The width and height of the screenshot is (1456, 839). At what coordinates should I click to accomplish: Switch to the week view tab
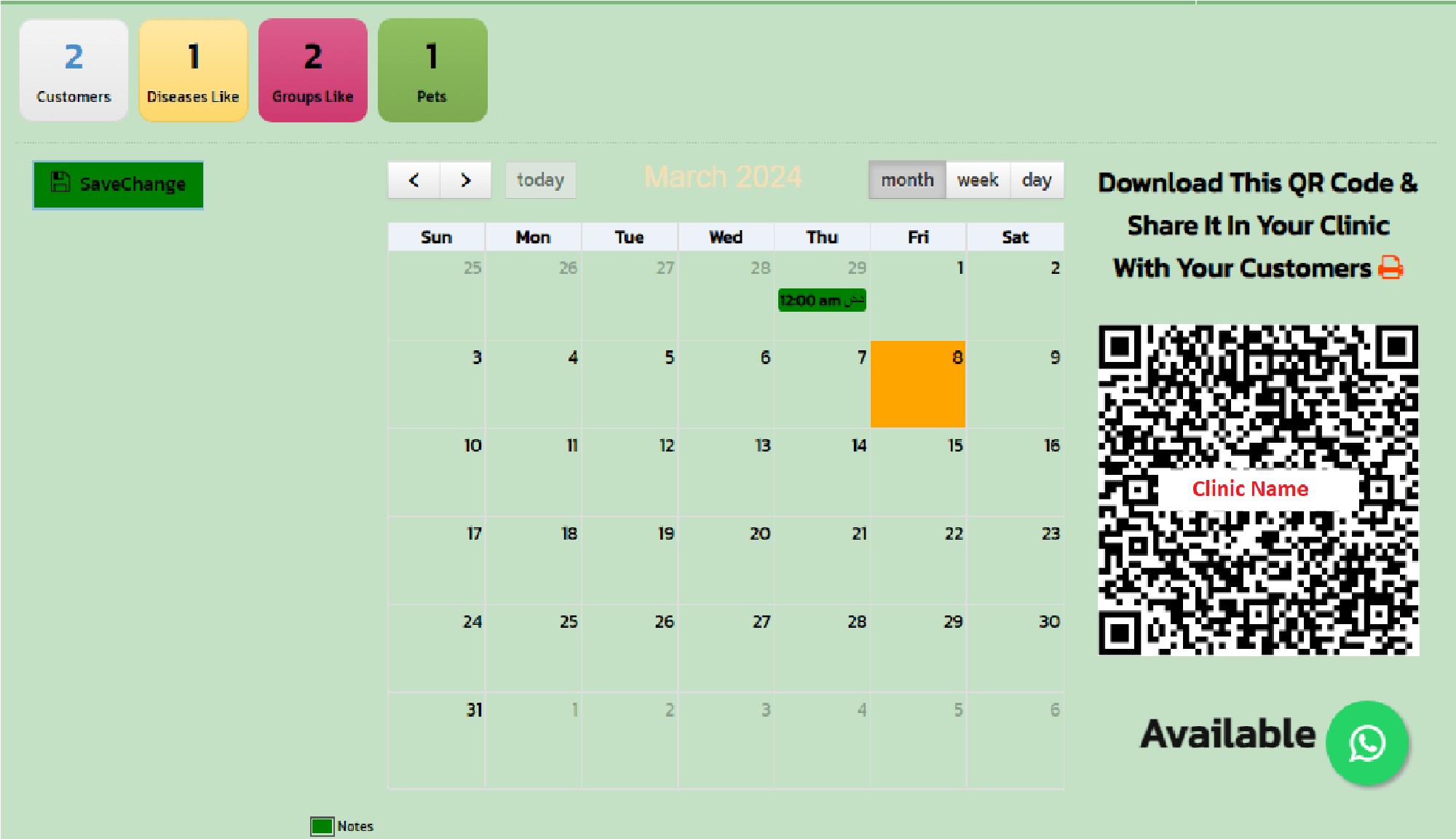tap(978, 179)
